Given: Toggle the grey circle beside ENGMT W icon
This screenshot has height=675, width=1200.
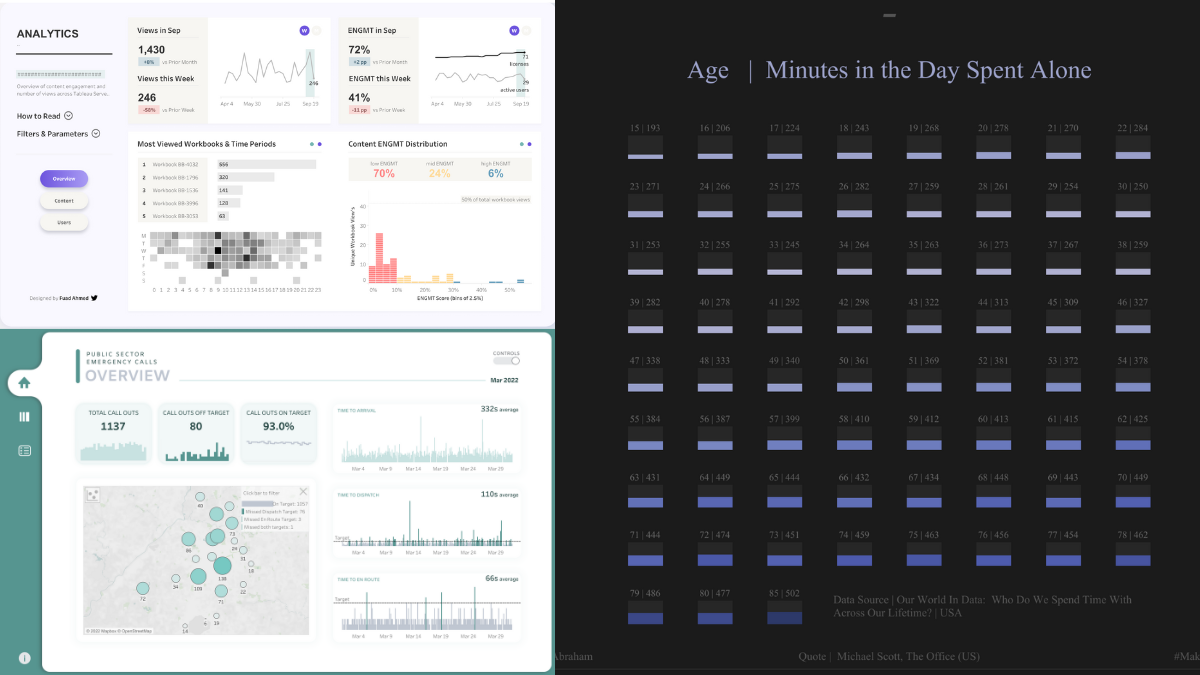Looking at the screenshot, I should pos(526,31).
